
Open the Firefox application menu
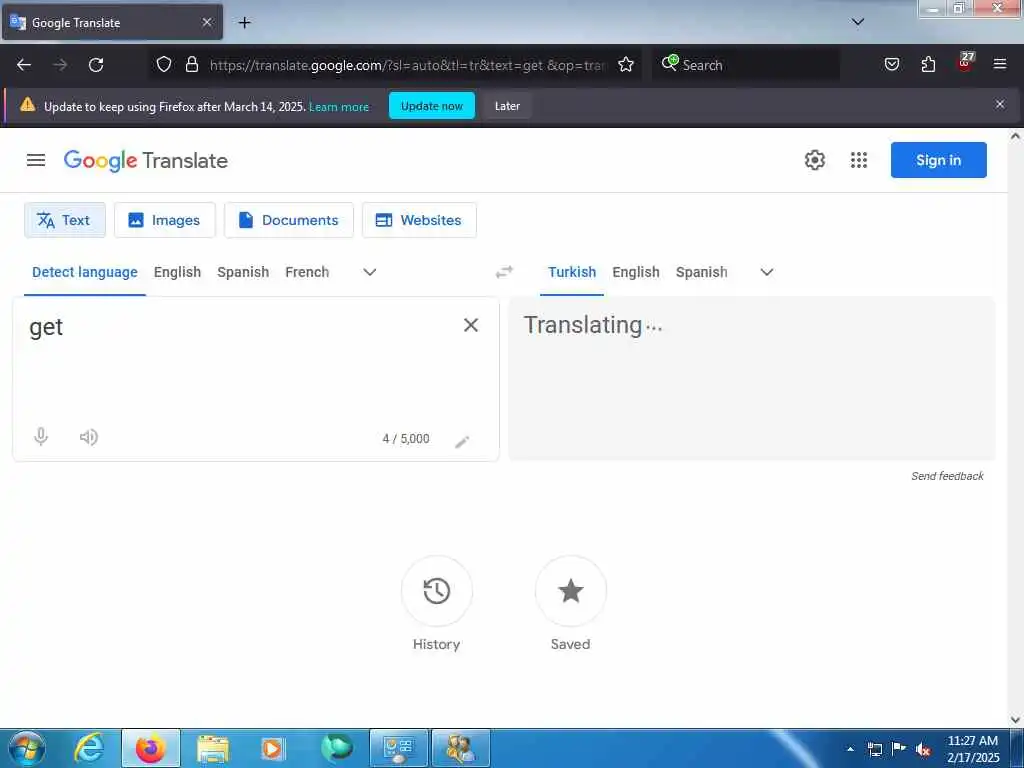[1000, 64]
